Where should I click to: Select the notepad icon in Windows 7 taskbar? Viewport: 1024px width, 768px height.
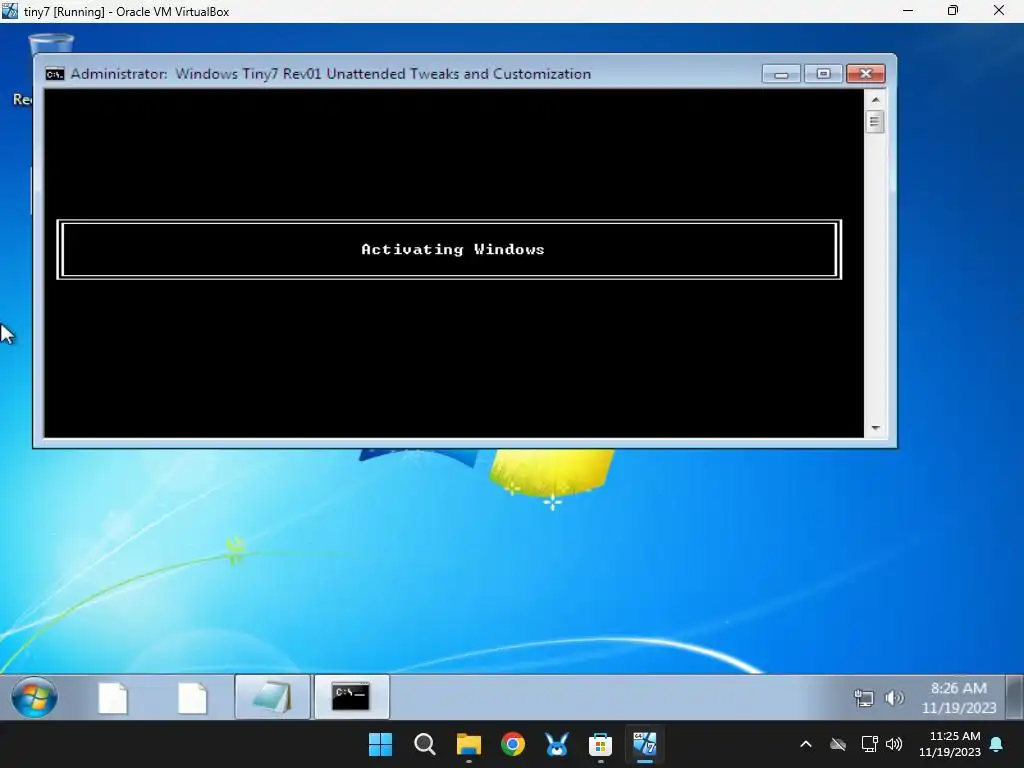(x=272, y=697)
